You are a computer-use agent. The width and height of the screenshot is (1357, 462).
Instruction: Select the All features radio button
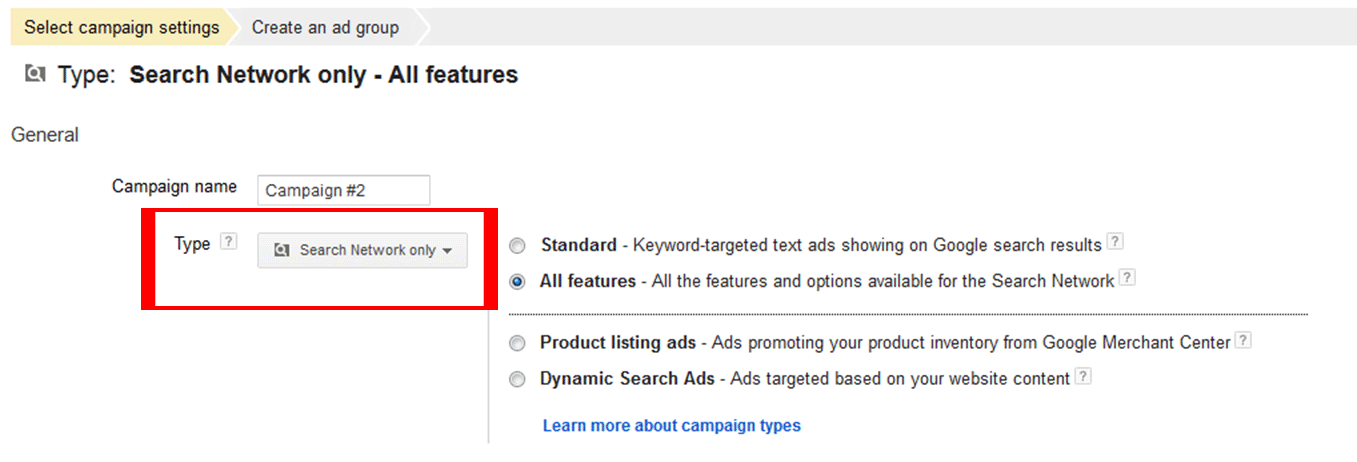[517, 282]
